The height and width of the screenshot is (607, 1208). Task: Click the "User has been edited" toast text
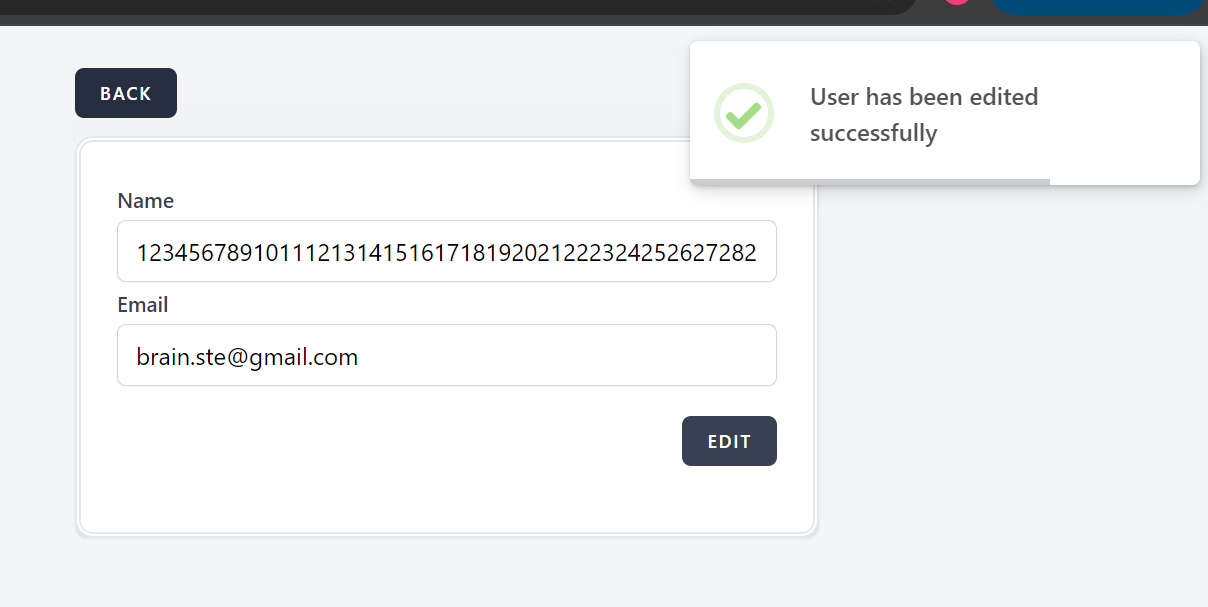[923, 97]
